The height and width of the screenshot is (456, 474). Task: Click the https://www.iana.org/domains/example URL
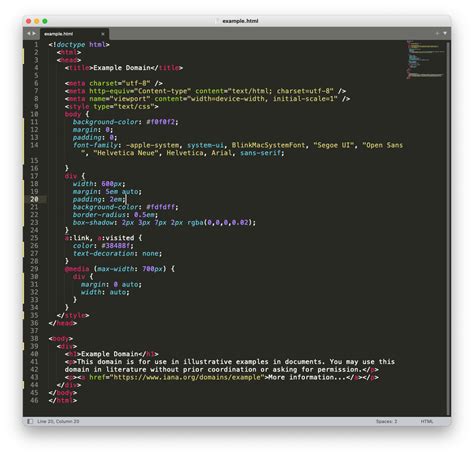pyautogui.click(x=187, y=377)
